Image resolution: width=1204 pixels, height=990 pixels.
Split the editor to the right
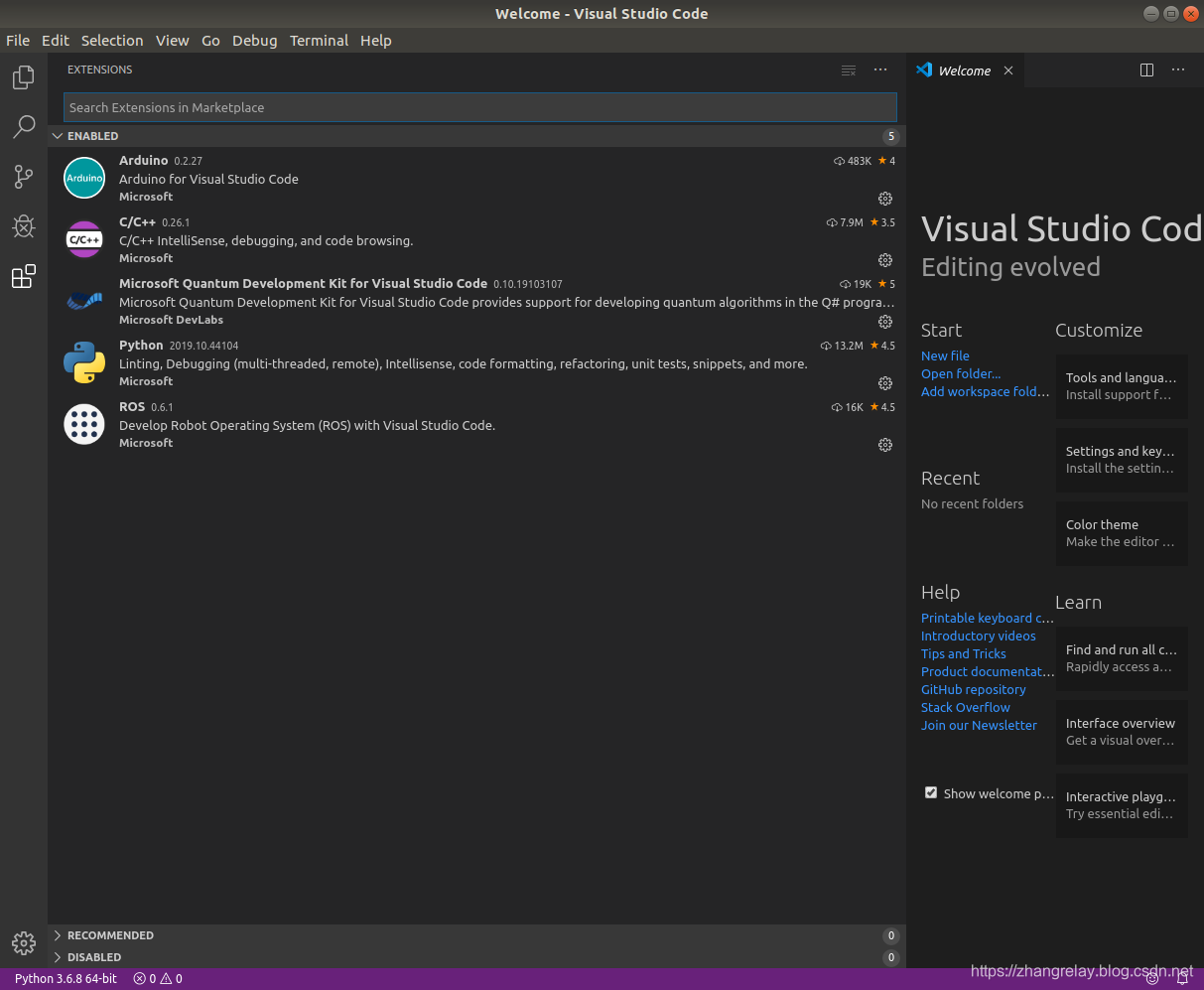click(x=1146, y=71)
